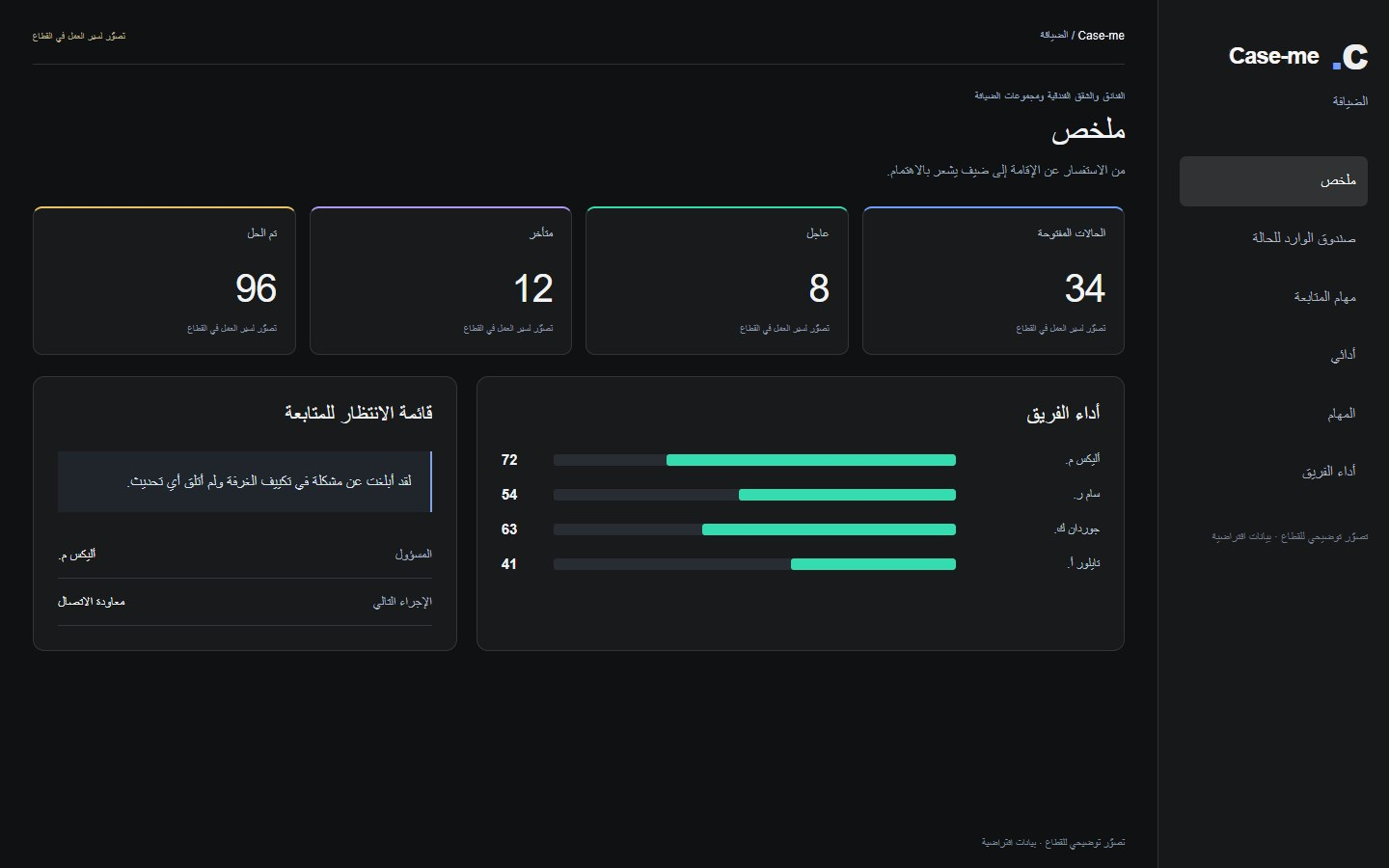
Task: Click أليكس م. progress bar
Action: coord(754,460)
